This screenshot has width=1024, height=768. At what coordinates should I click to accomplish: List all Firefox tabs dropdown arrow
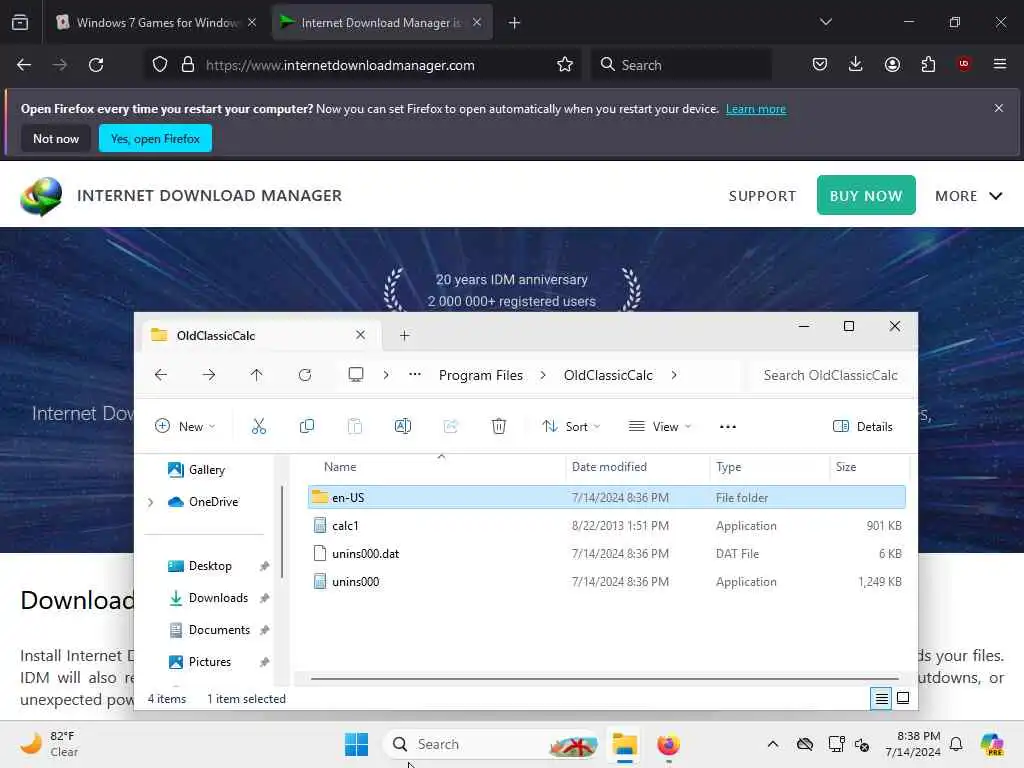point(825,22)
